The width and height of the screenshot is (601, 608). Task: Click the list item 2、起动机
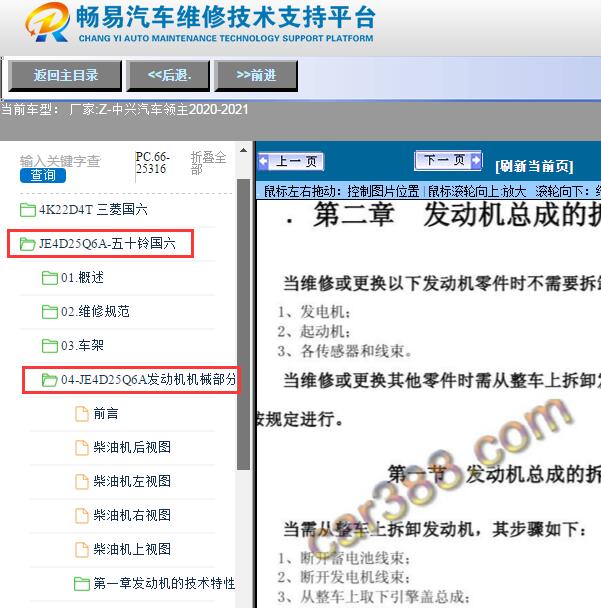pyautogui.click(x=314, y=331)
